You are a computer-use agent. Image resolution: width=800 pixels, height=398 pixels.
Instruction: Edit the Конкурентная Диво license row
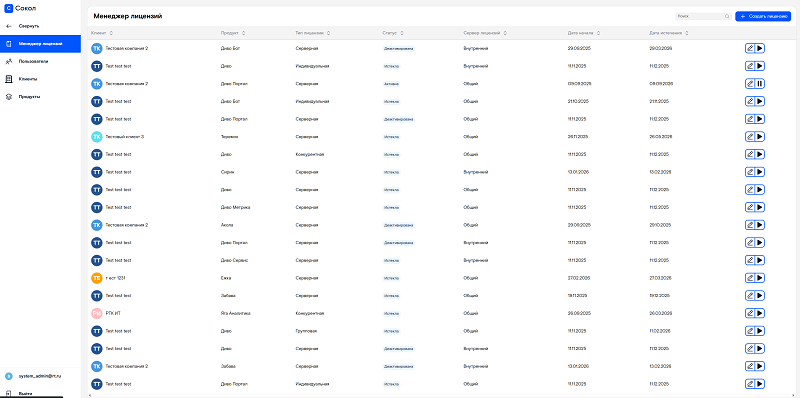tap(749, 154)
